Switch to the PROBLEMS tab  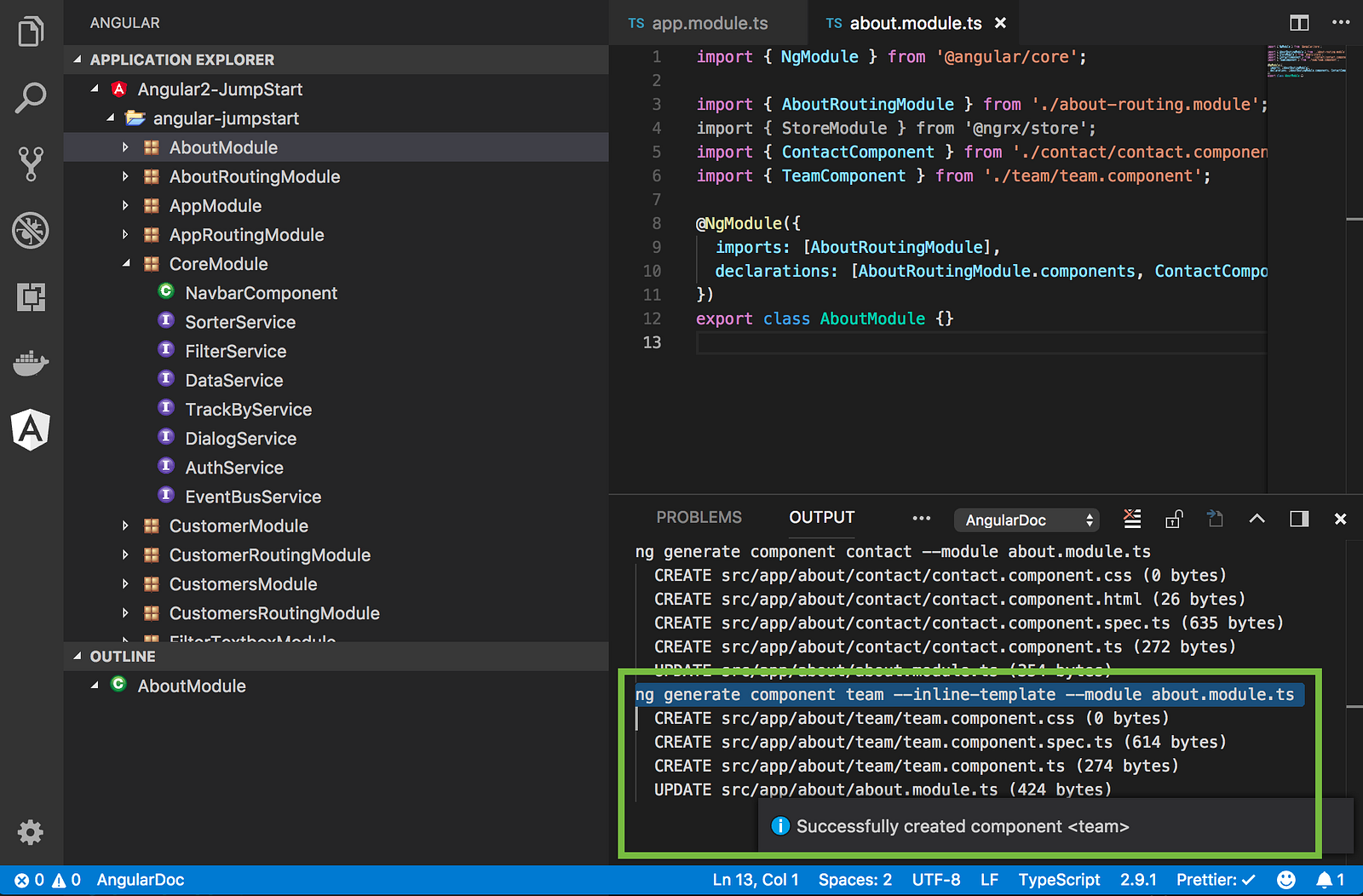pyautogui.click(x=699, y=518)
